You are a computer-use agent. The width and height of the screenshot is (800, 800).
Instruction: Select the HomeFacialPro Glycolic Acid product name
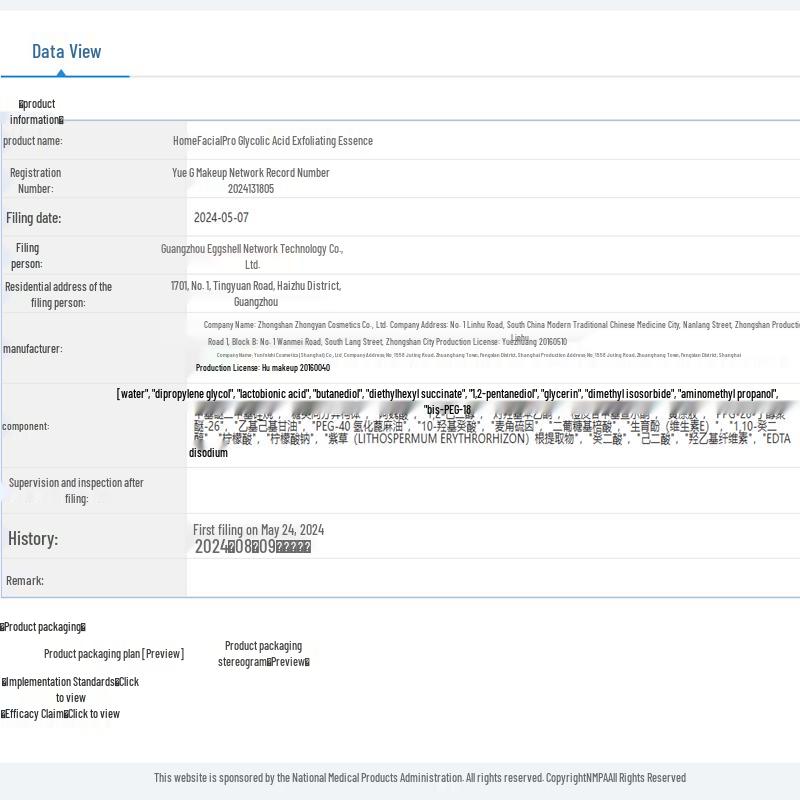272,141
